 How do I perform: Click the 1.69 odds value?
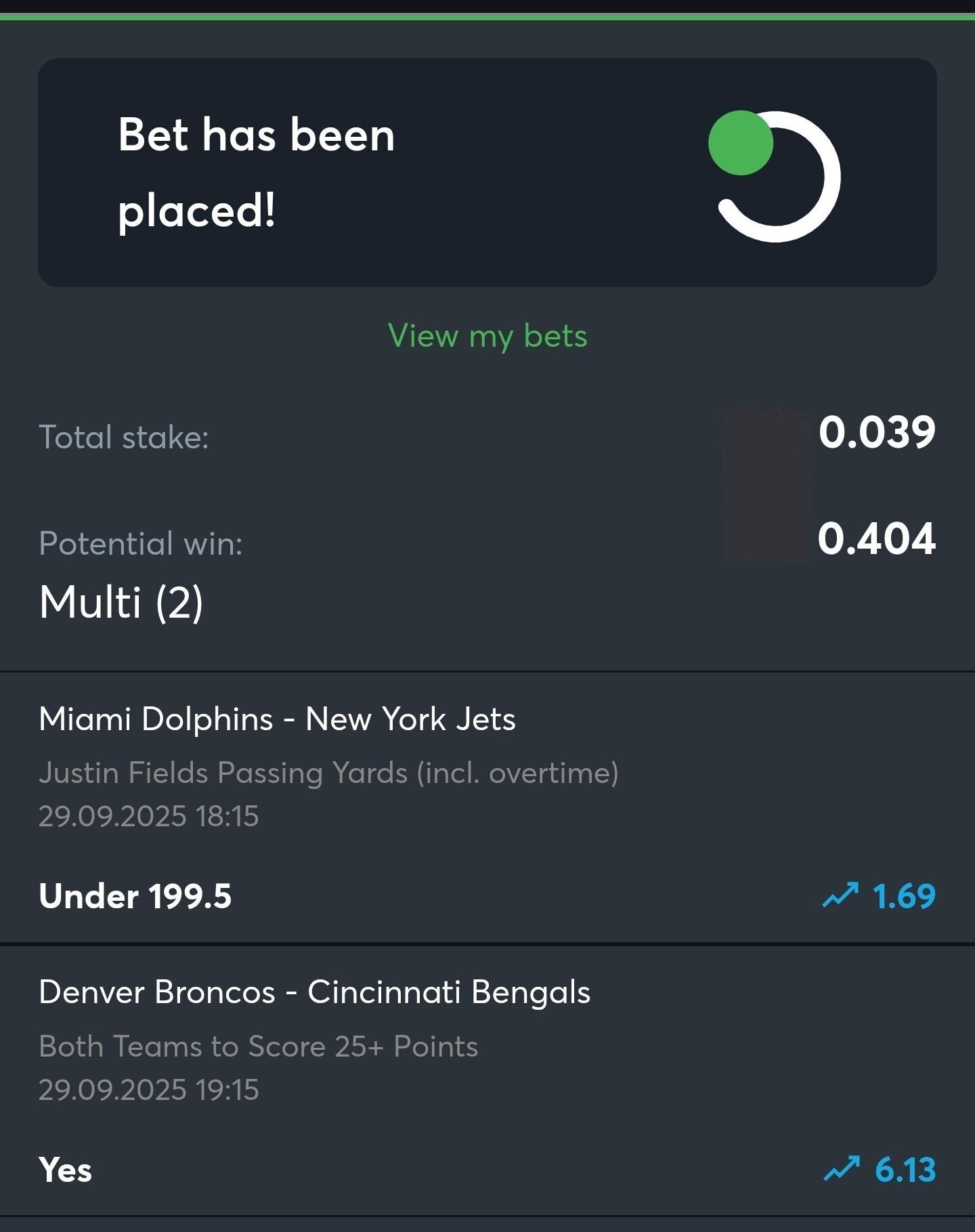pos(904,896)
